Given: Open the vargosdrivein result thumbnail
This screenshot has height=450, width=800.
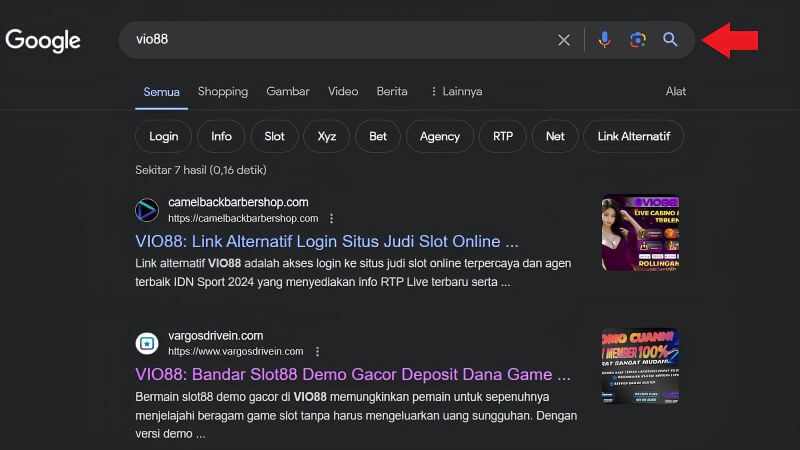Looking at the screenshot, I should coord(640,366).
